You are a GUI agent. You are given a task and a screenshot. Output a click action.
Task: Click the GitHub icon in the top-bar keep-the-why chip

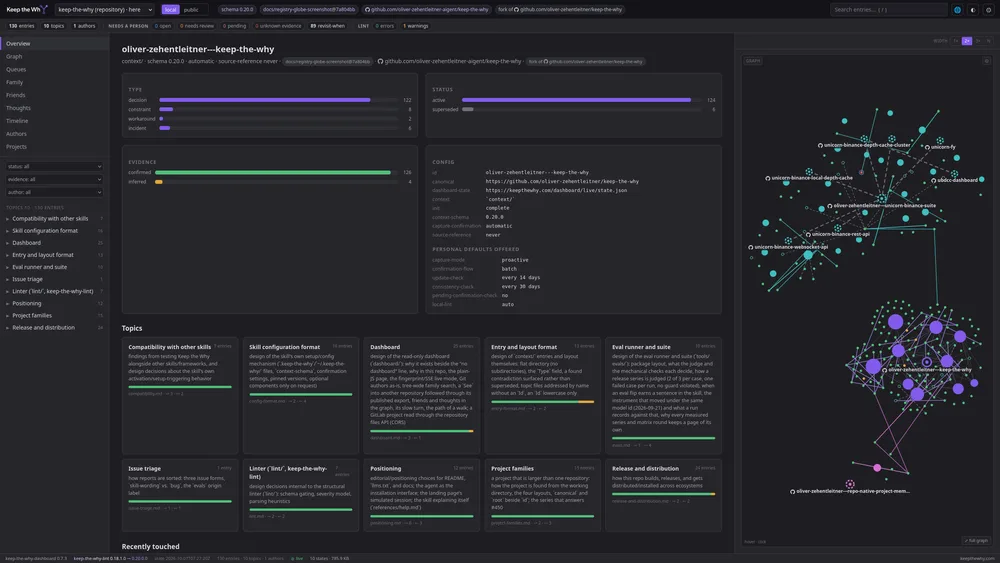[x=367, y=10]
